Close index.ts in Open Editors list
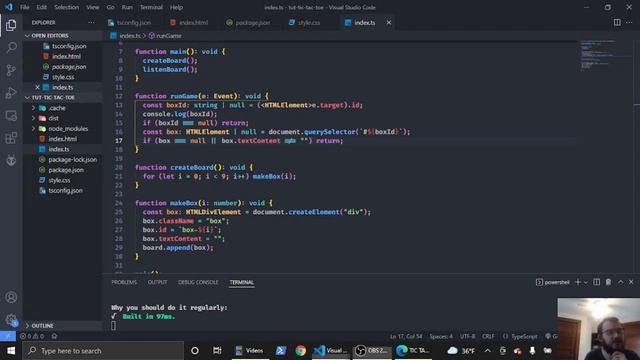Screen dimensions: 640x360 point(38,87)
